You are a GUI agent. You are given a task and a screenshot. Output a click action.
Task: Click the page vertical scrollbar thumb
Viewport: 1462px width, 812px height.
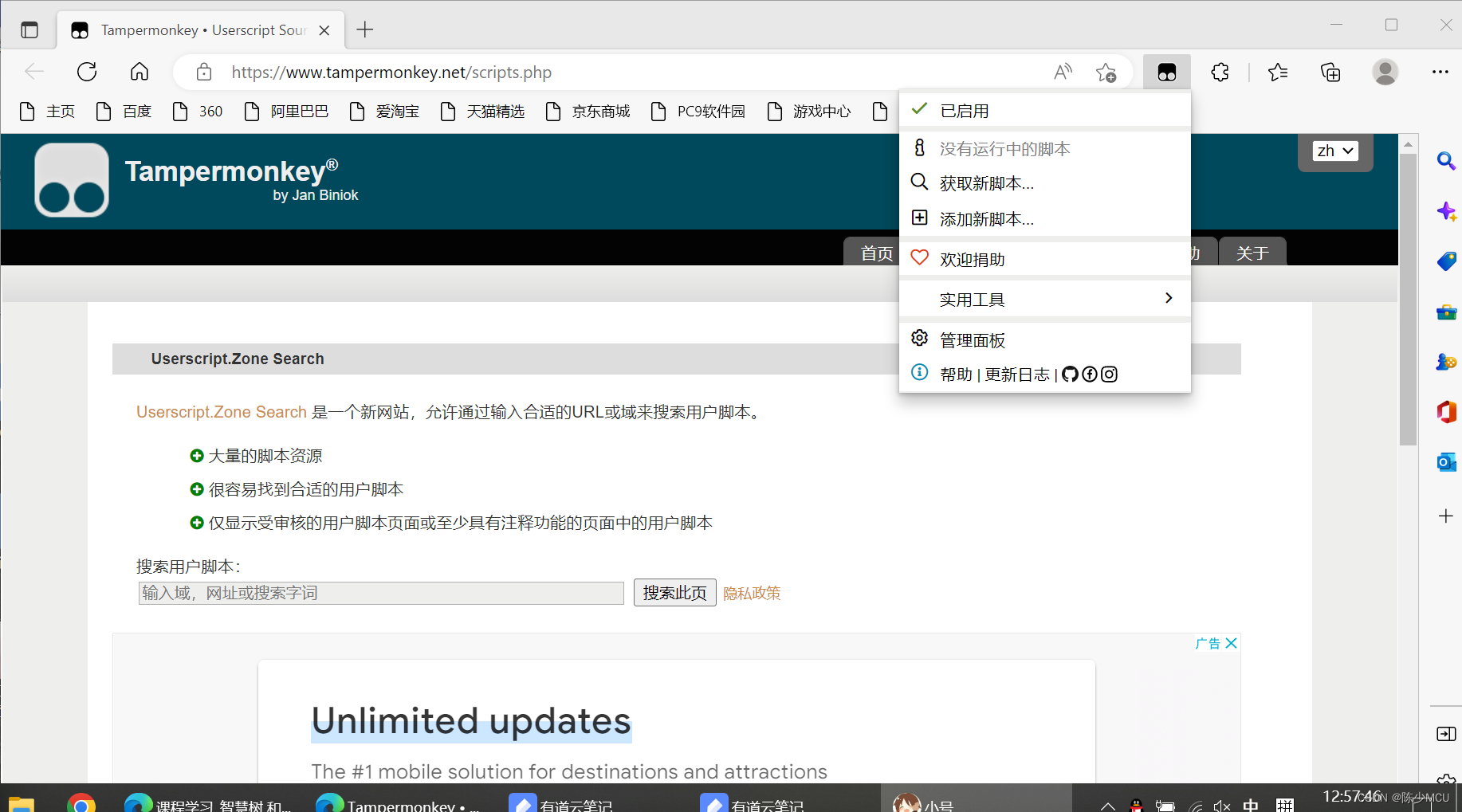tap(1408, 299)
